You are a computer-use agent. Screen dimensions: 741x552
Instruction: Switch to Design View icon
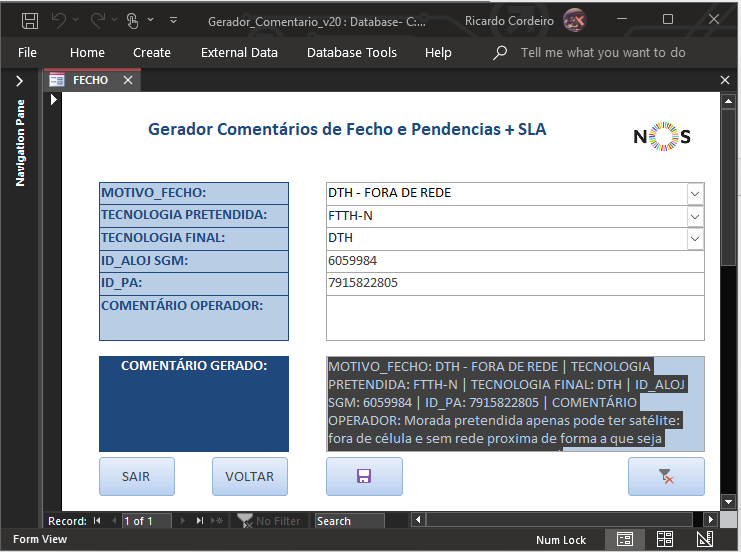coord(705,539)
